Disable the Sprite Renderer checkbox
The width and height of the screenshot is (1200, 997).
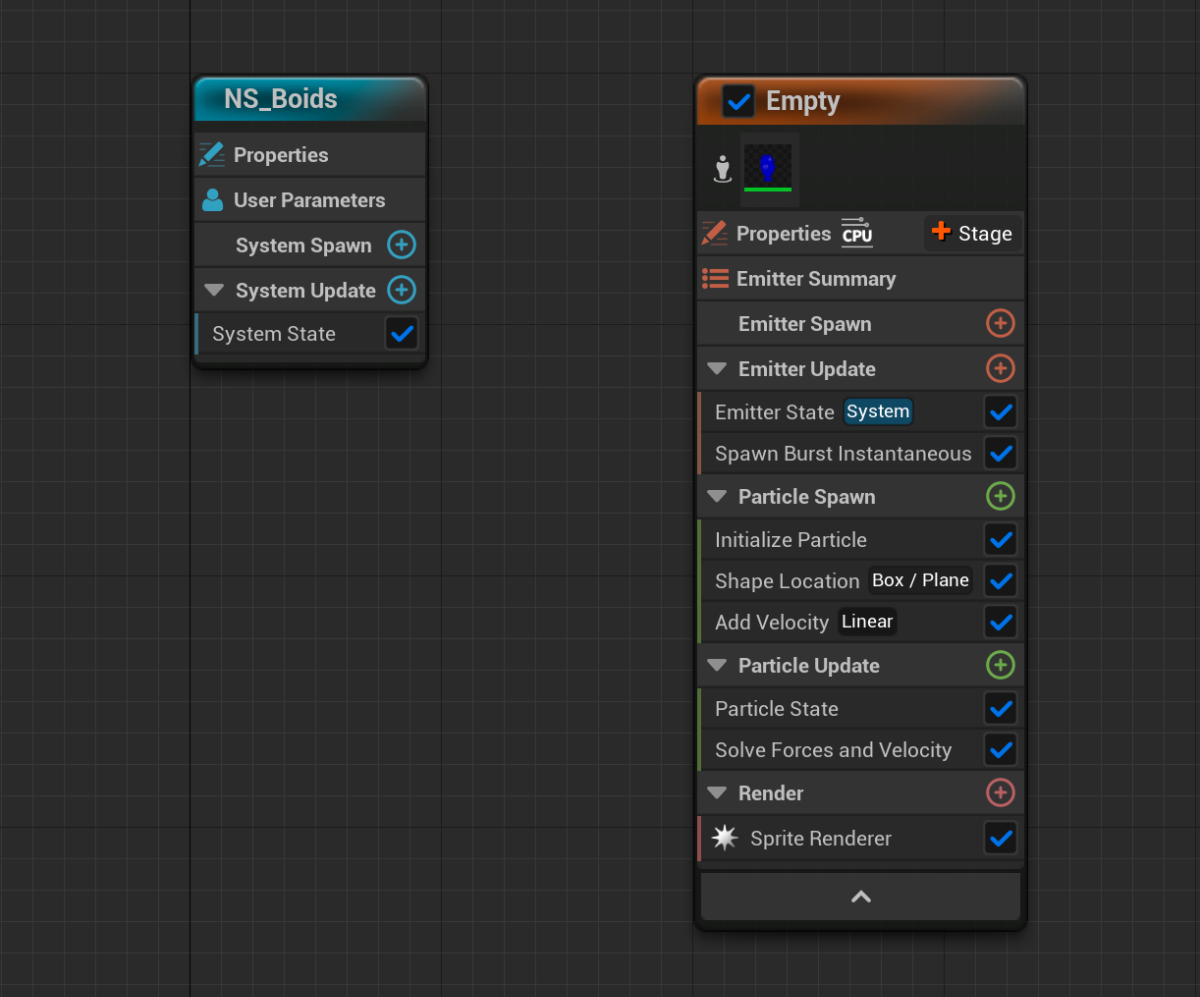[x=1000, y=838]
